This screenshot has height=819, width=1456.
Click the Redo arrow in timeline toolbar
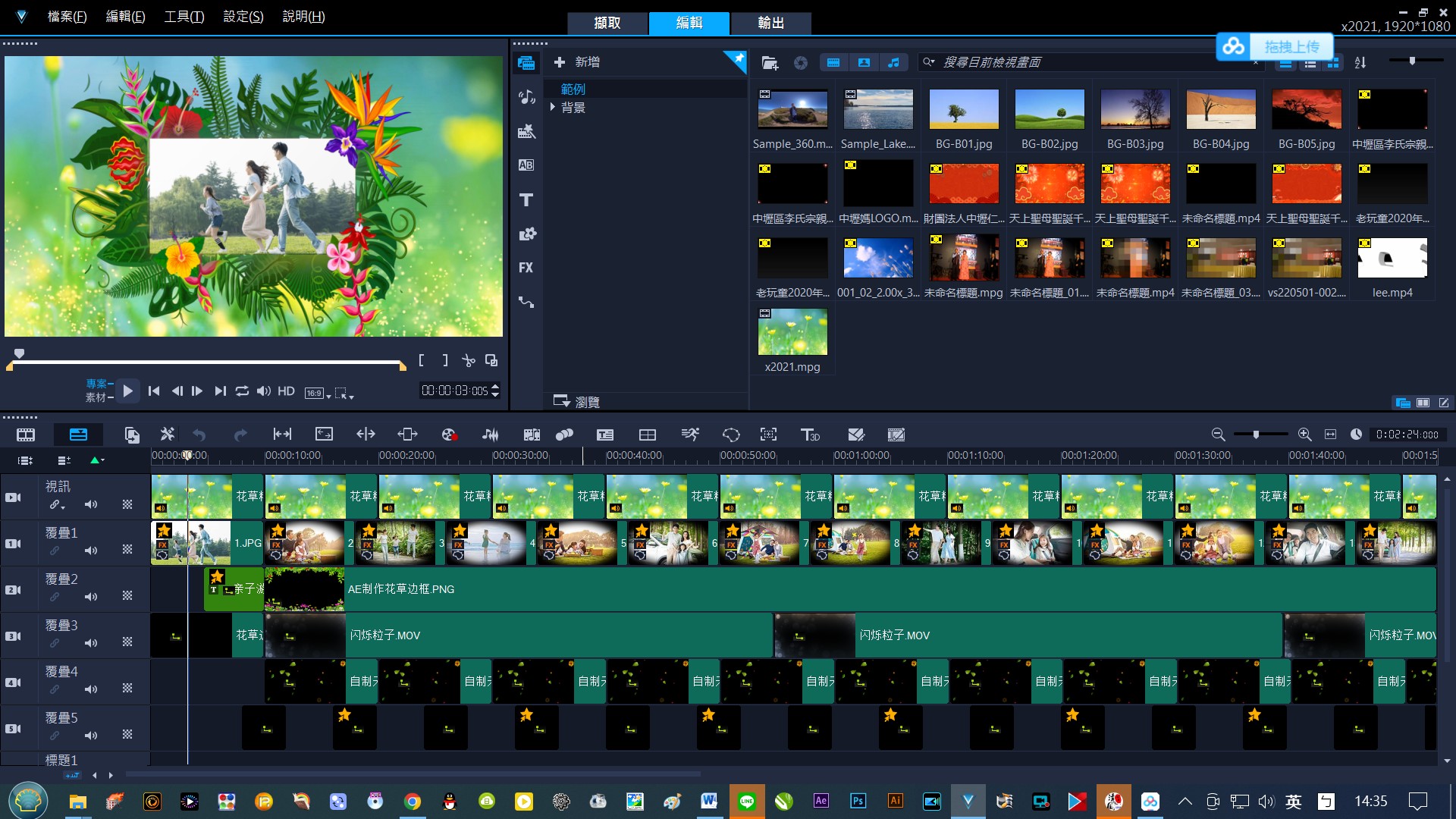240,435
